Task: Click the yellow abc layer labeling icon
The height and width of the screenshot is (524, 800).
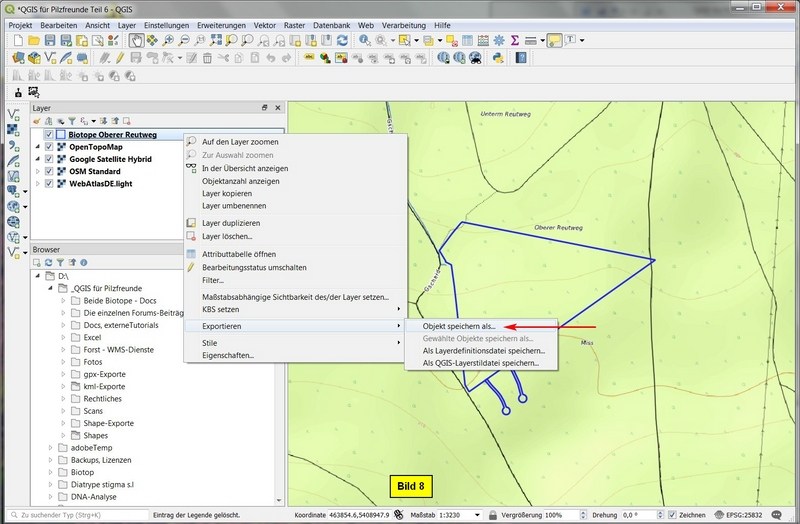Action: pos(309,58)
